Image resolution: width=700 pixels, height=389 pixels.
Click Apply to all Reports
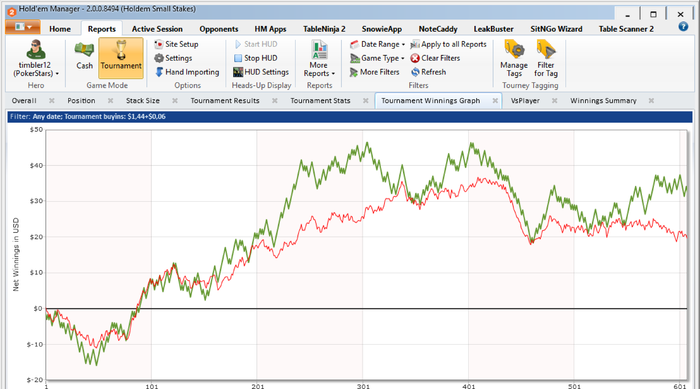click(x=448, y=44)
